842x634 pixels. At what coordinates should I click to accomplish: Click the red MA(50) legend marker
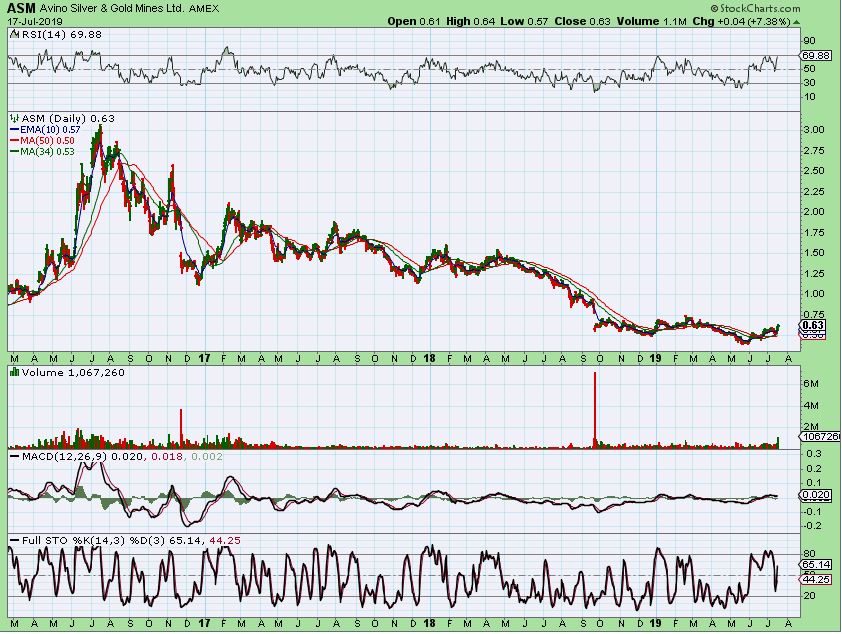click(15, 141)
